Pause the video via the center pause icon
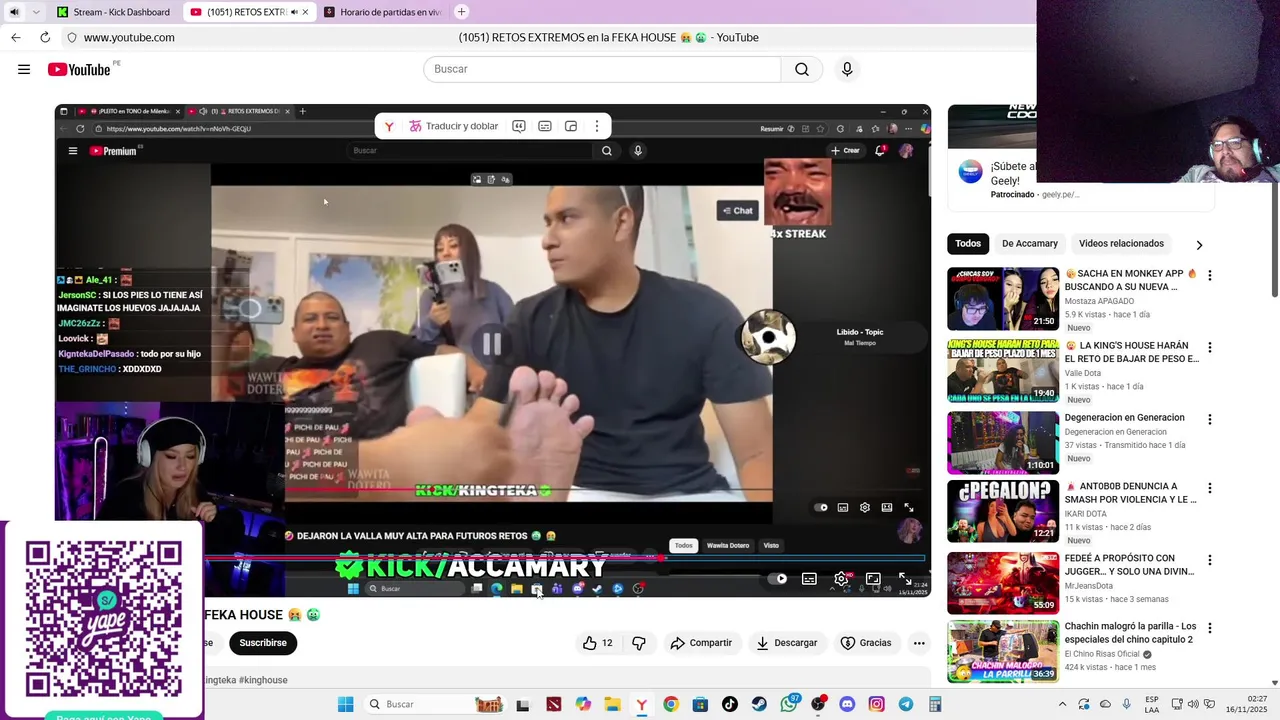 (492, 344)
